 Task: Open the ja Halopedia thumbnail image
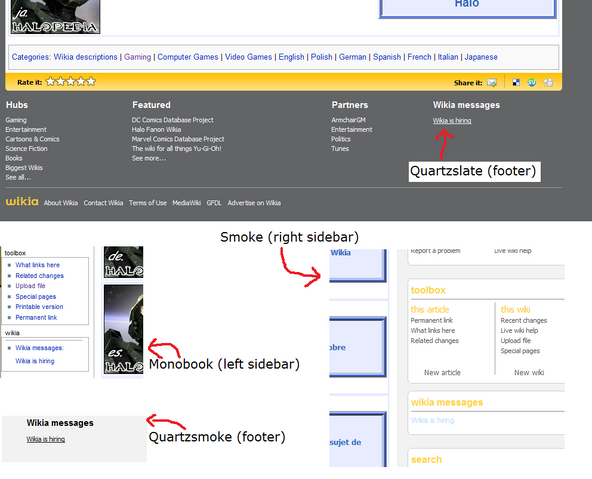[56, 17]
